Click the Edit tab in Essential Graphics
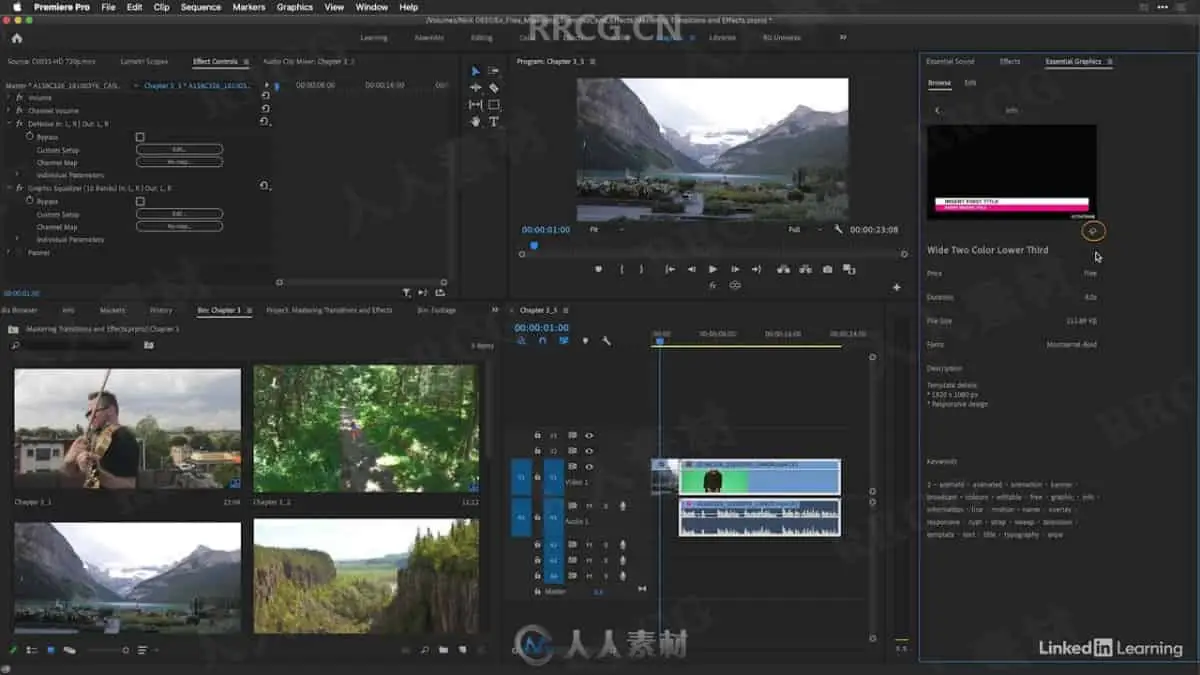The height and width of the screenshot is (675, 1200). pos(970,83)
